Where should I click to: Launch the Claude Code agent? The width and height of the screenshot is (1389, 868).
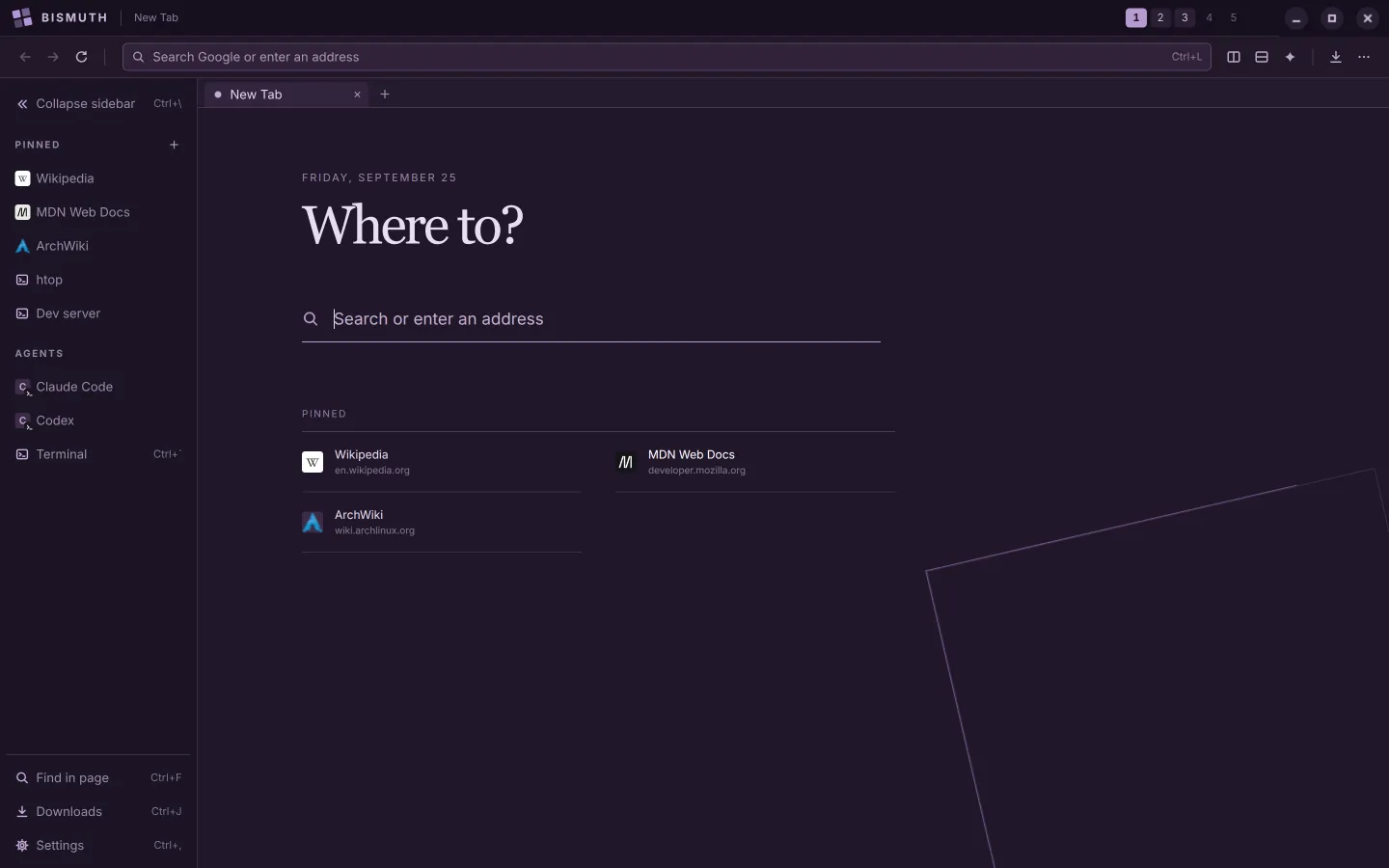(x=98, y=387)
